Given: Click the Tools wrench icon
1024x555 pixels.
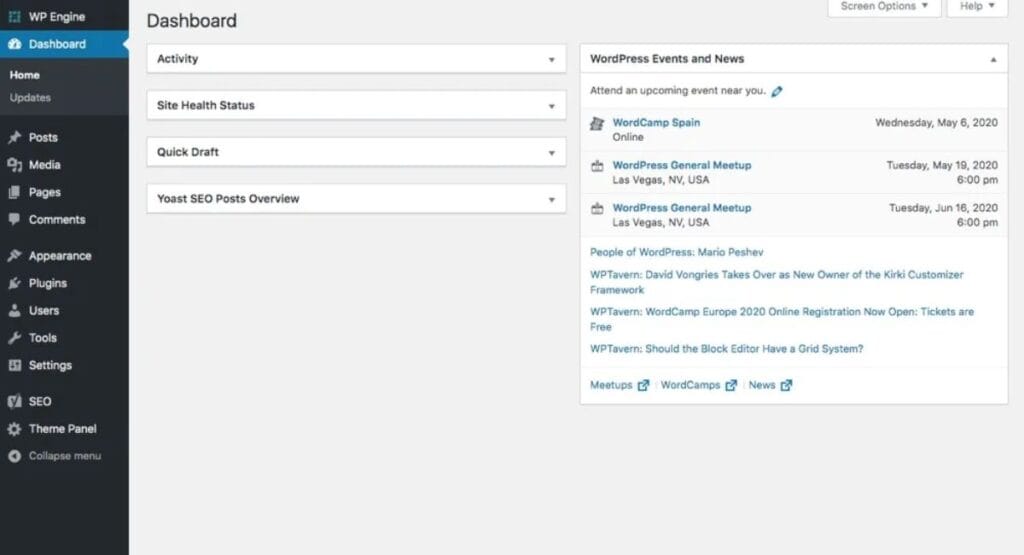Looking at the screenshot, I should tap(14, 338).
